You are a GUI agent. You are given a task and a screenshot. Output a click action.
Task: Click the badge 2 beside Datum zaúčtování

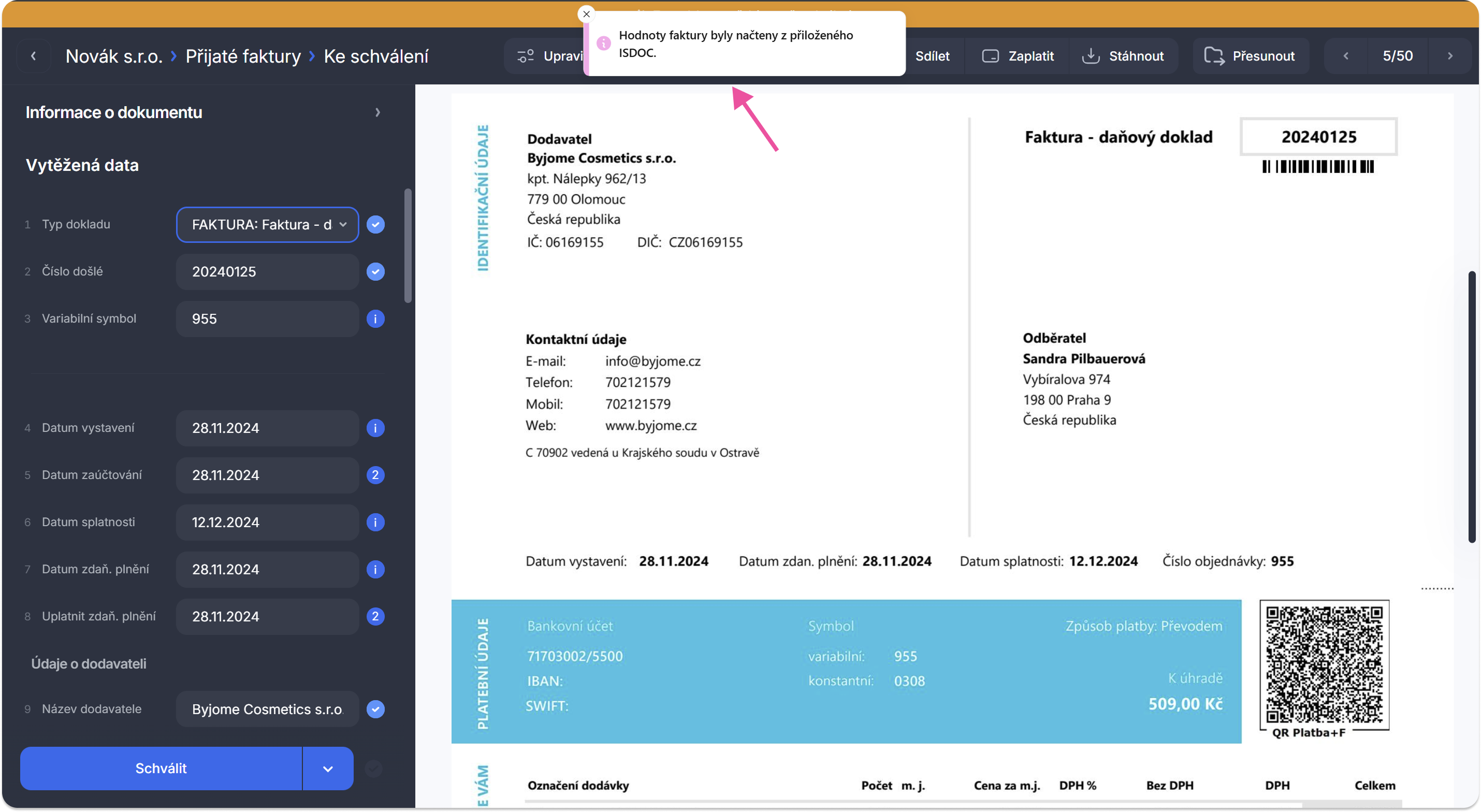pyautogui.click(x=375, y=475)
